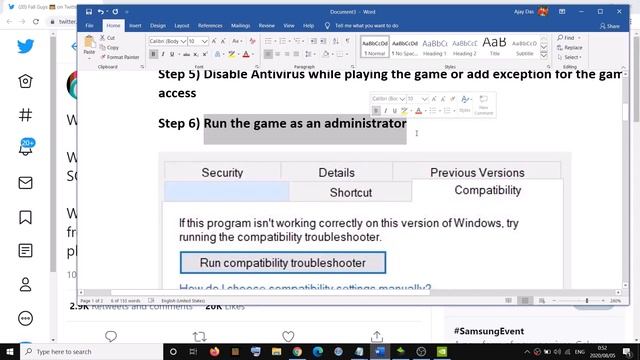Image resolution: width=640 pixels, height=360 pixels.
Task: Toggle left alignment in the ribbon Paragraph group
Action: coord(268,54)
